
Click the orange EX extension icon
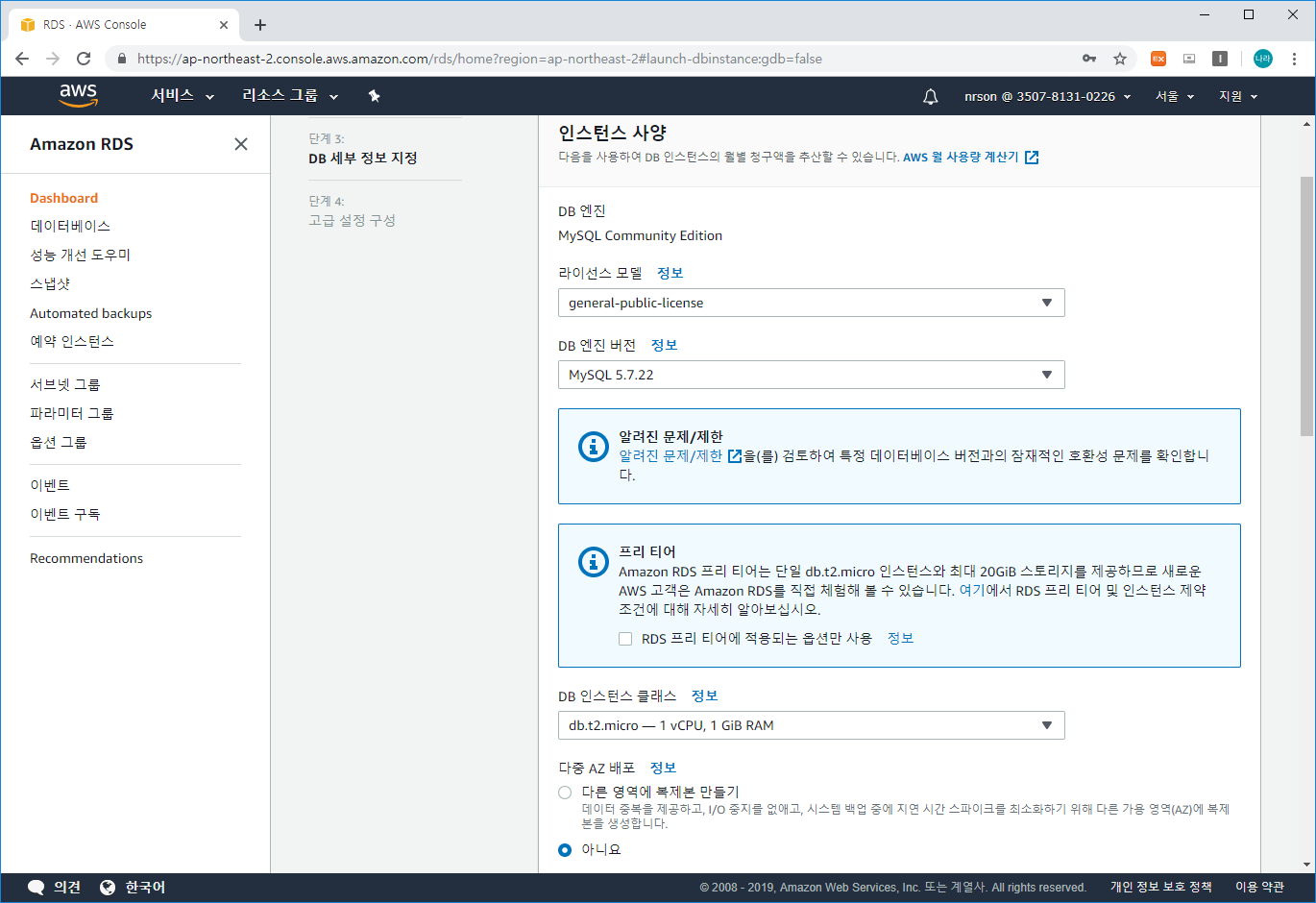point(1158,59)
